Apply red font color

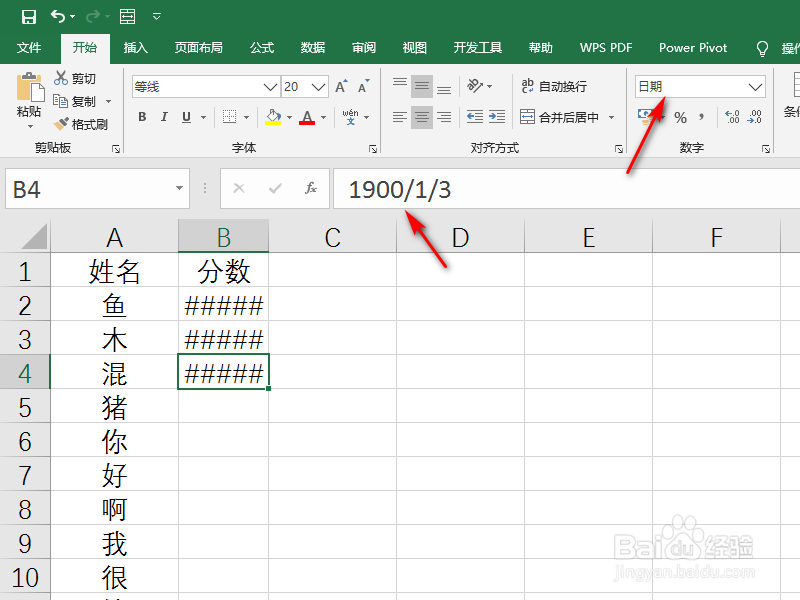(307, 117)
